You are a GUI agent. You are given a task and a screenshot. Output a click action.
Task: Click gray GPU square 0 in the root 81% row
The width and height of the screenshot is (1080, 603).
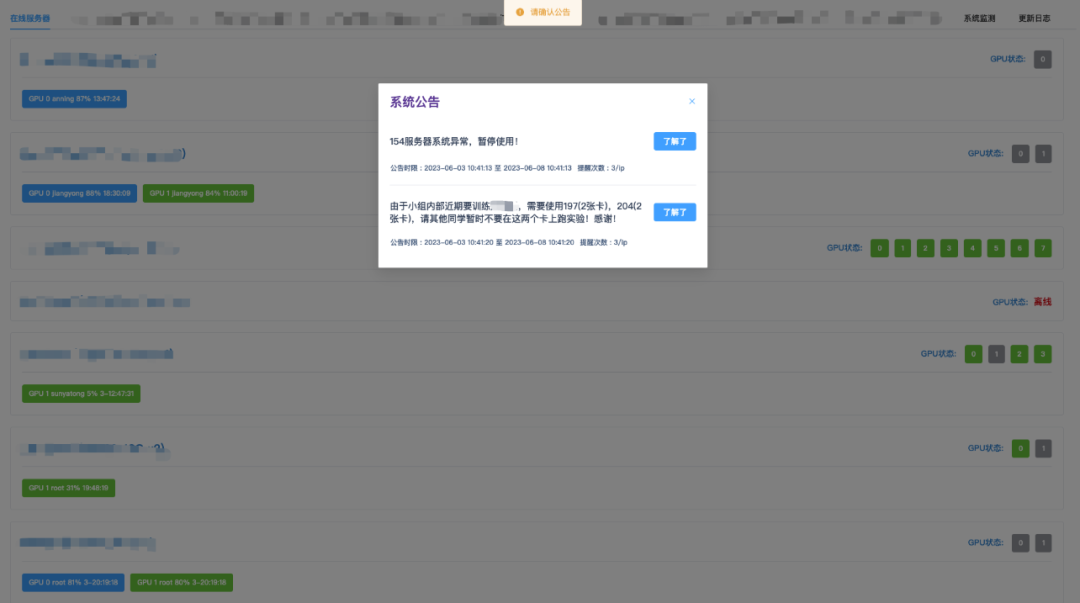(1020, 543)
